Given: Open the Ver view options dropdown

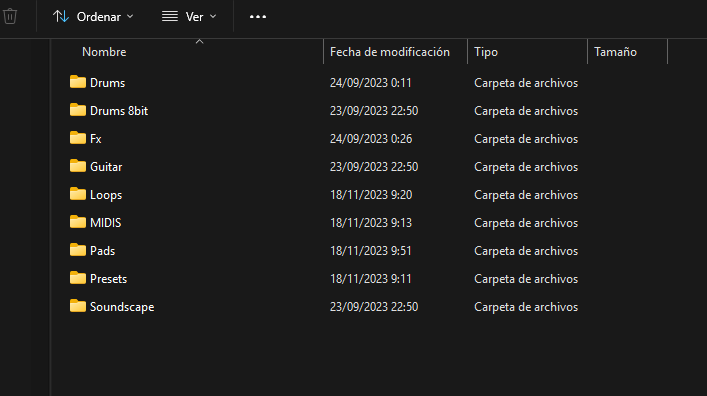Looking at the screenshot, I should 189,17.
